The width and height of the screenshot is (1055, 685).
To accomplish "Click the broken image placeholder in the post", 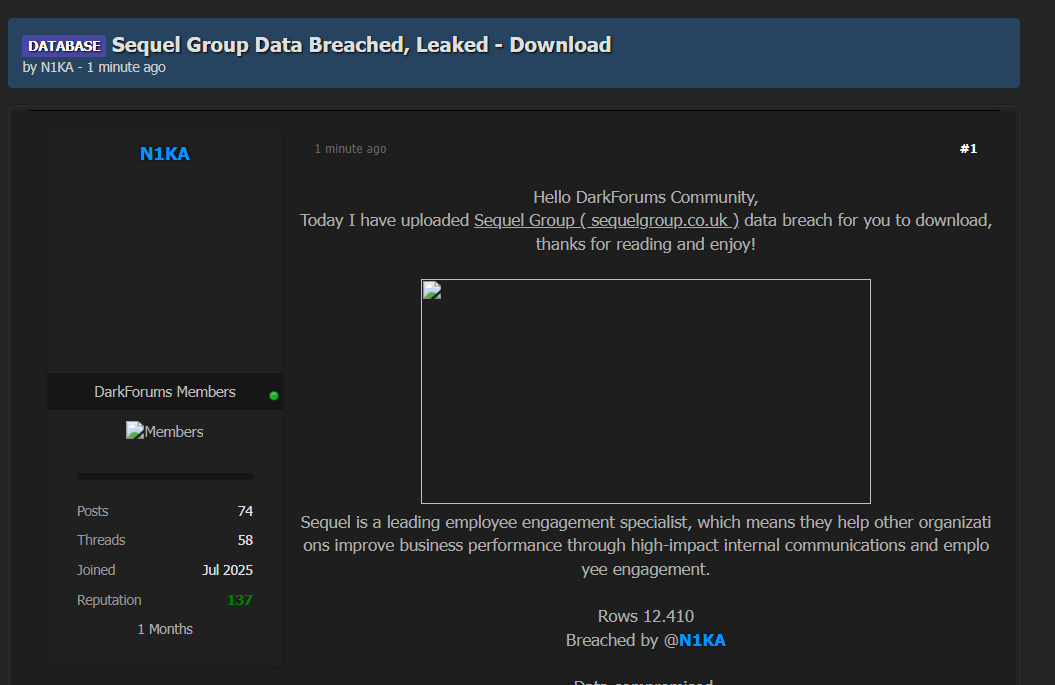I will (x=645, y=391).
